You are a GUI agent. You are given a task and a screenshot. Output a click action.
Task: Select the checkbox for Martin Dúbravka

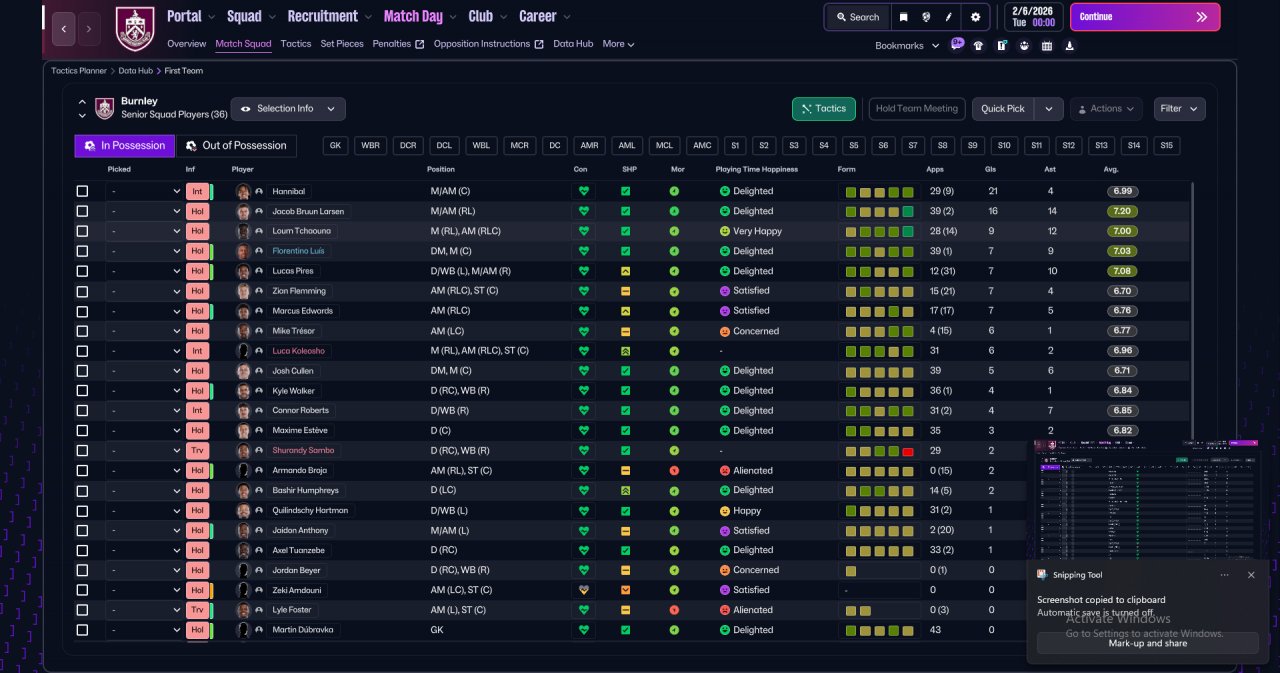(x=82, y=630)
